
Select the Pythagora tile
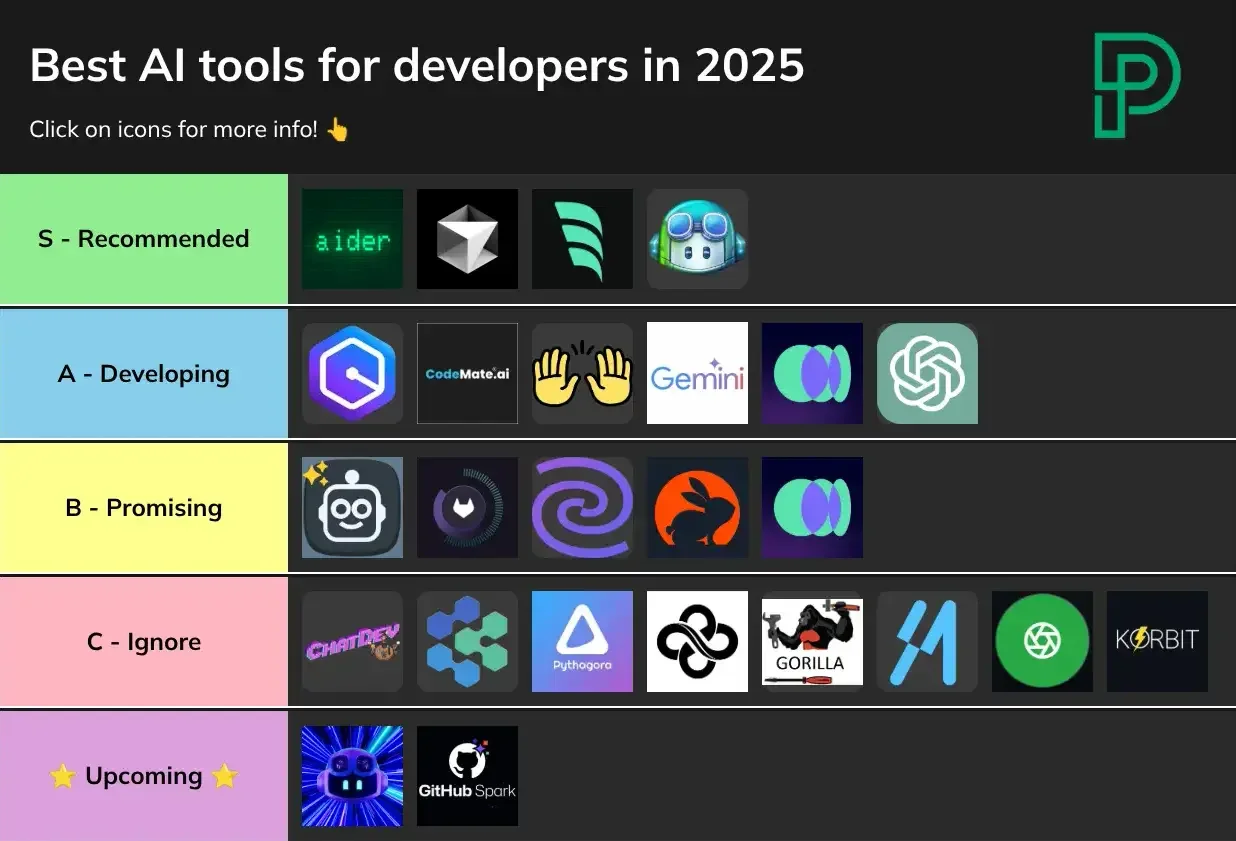(x=582, y=641)
